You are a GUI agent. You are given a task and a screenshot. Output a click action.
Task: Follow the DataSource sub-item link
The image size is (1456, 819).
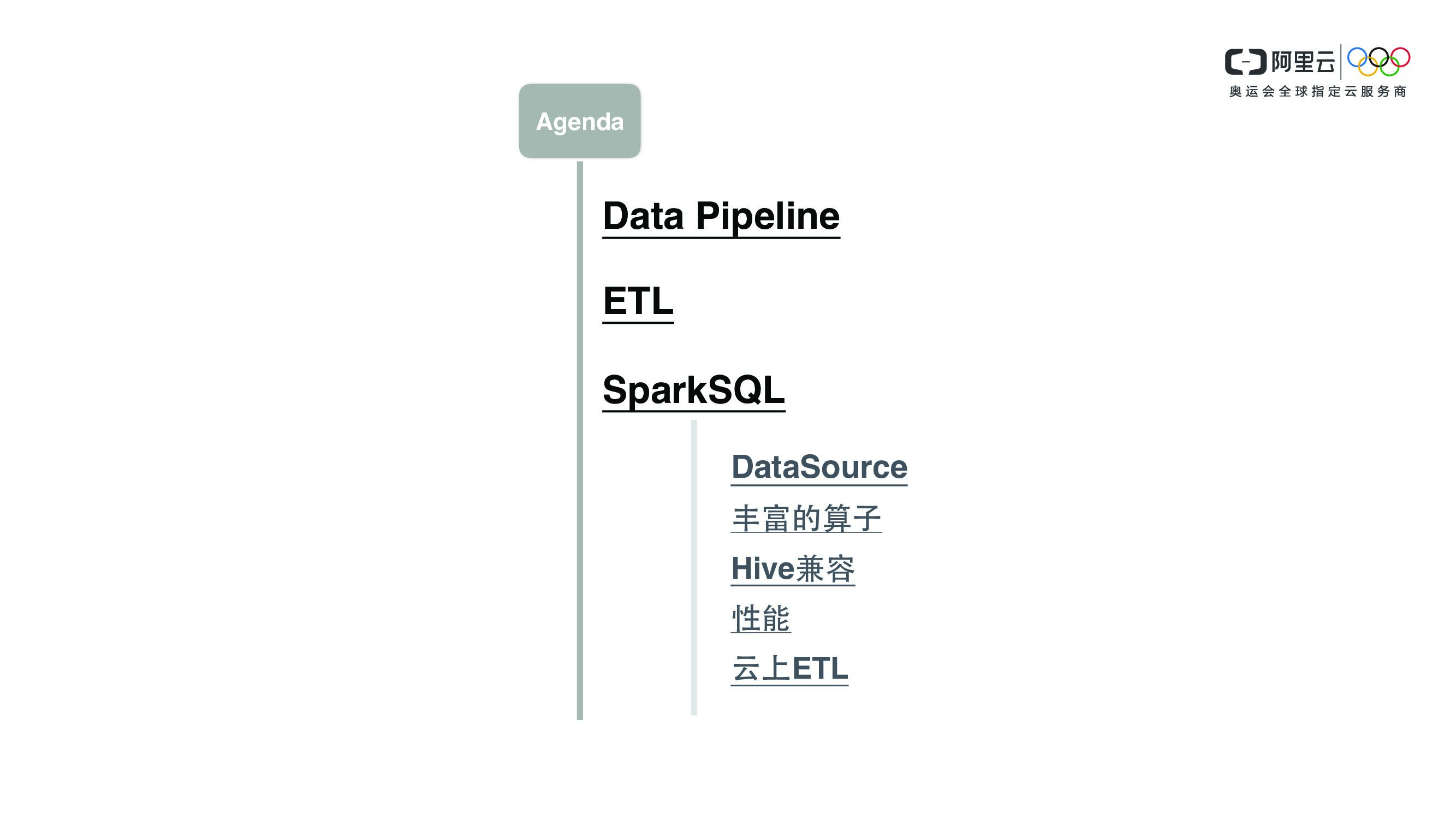(819, 467)
